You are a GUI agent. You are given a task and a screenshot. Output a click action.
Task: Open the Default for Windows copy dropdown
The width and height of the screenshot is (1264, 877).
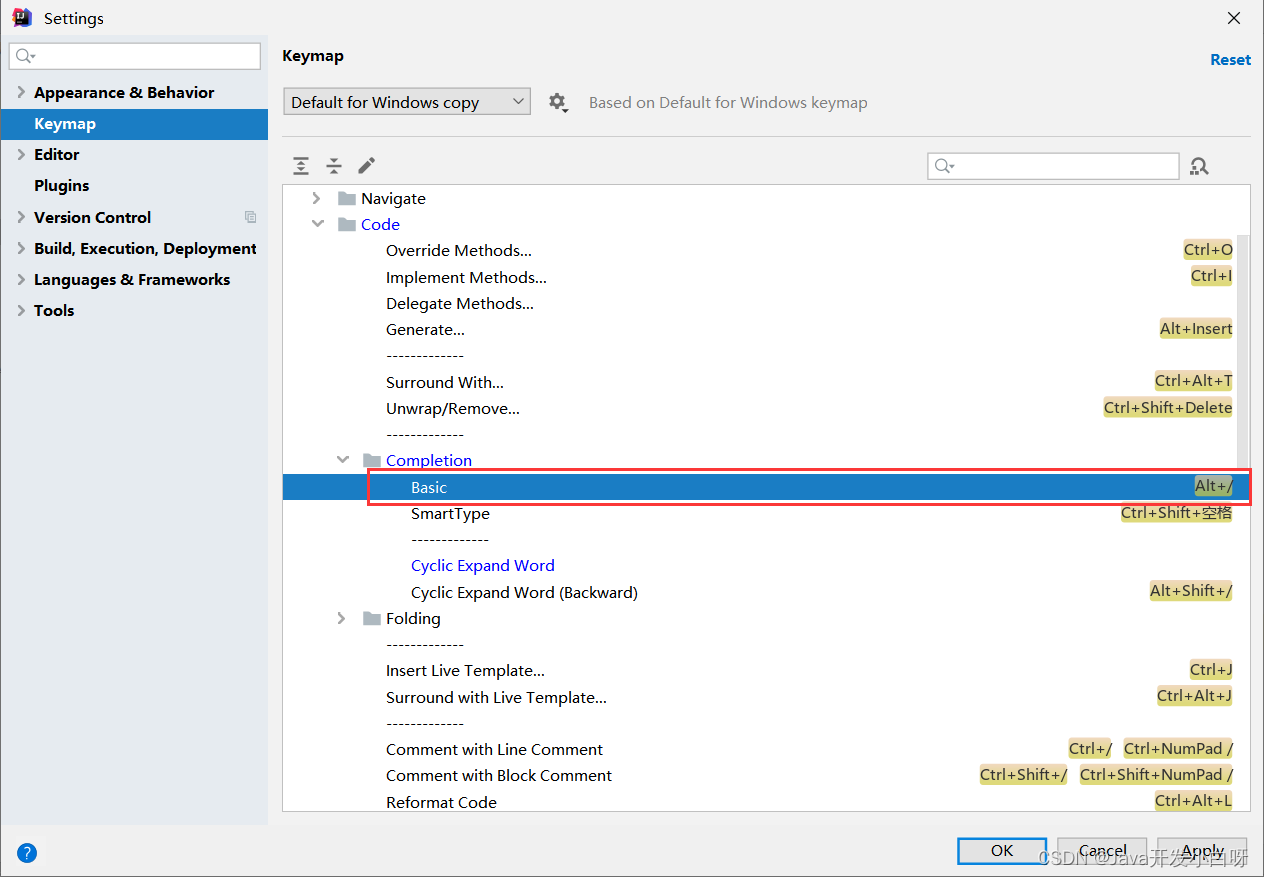click(406, 102)
